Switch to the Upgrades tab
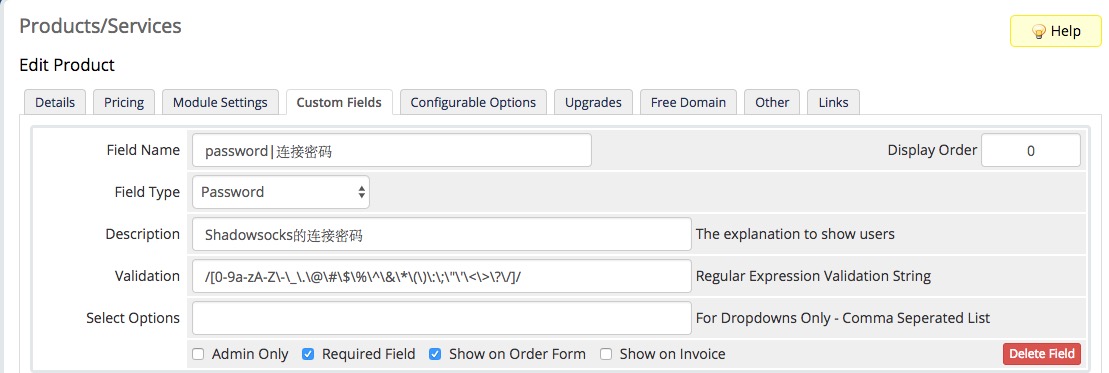This screenshot has height=373, width=1109. click(593, 102)
